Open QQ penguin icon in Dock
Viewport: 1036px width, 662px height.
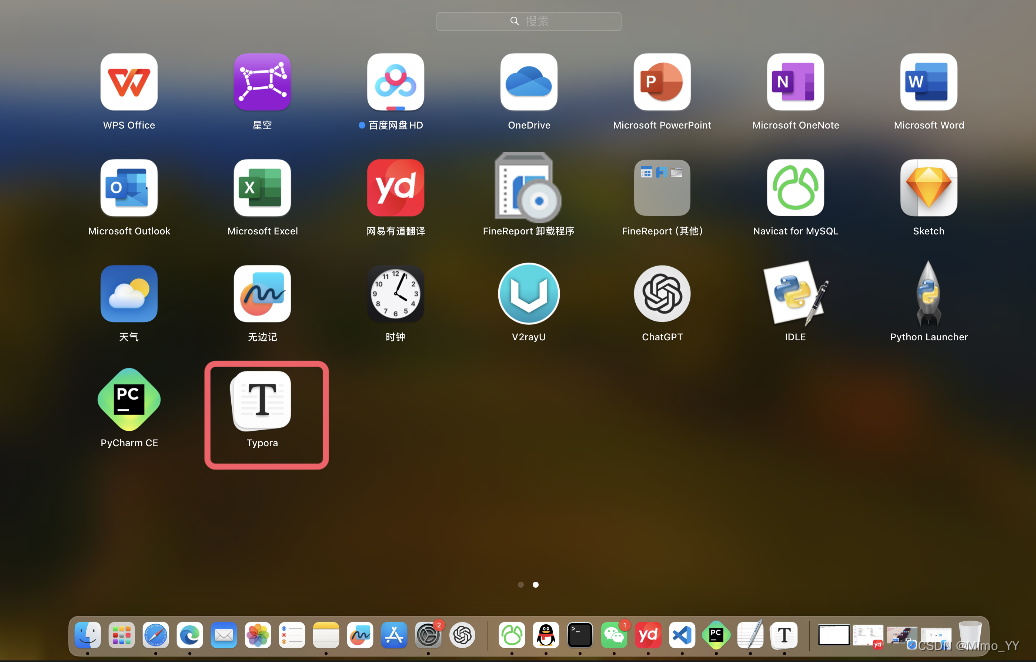(x=546, y=636)
